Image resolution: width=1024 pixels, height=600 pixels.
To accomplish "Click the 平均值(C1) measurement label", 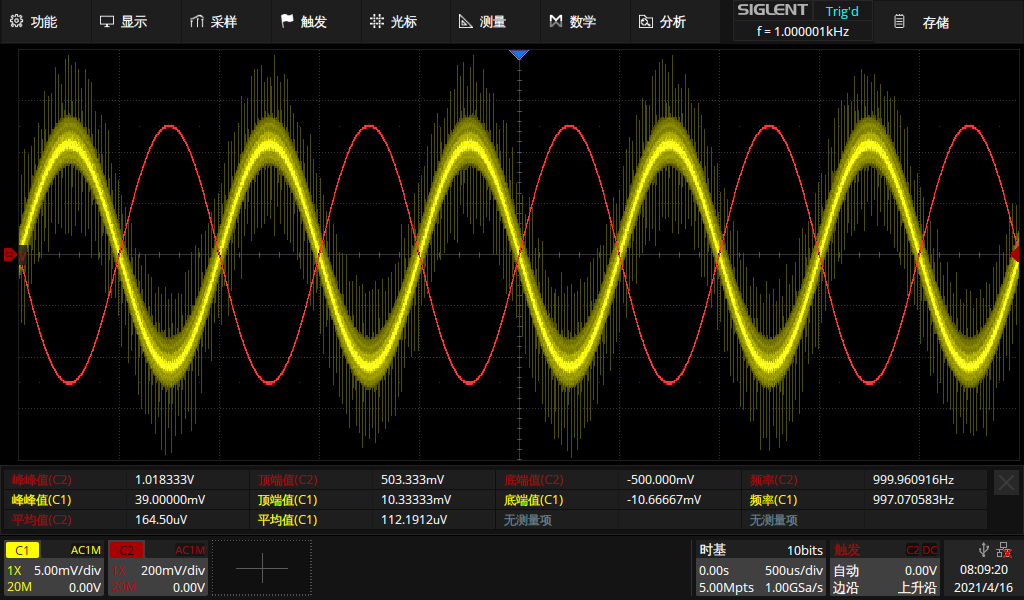I will coord(287,520).
